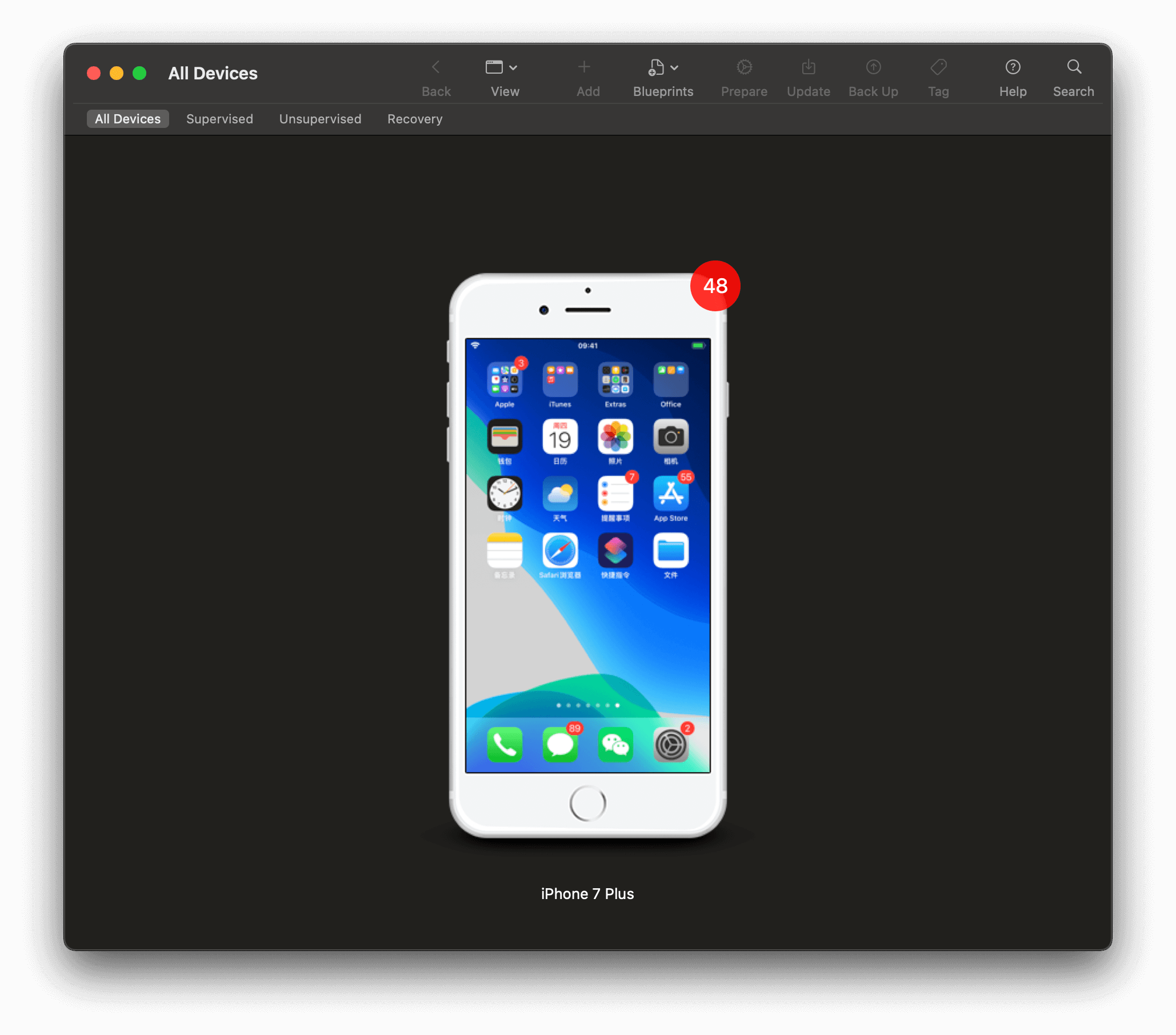
Task: Click the Prepare gear icon
Action: [744, 67]
